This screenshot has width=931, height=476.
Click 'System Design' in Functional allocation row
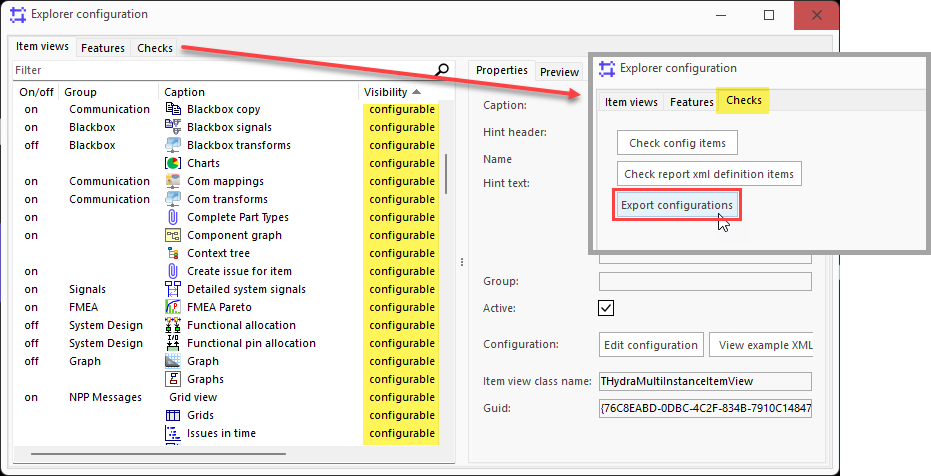(106, 325)
